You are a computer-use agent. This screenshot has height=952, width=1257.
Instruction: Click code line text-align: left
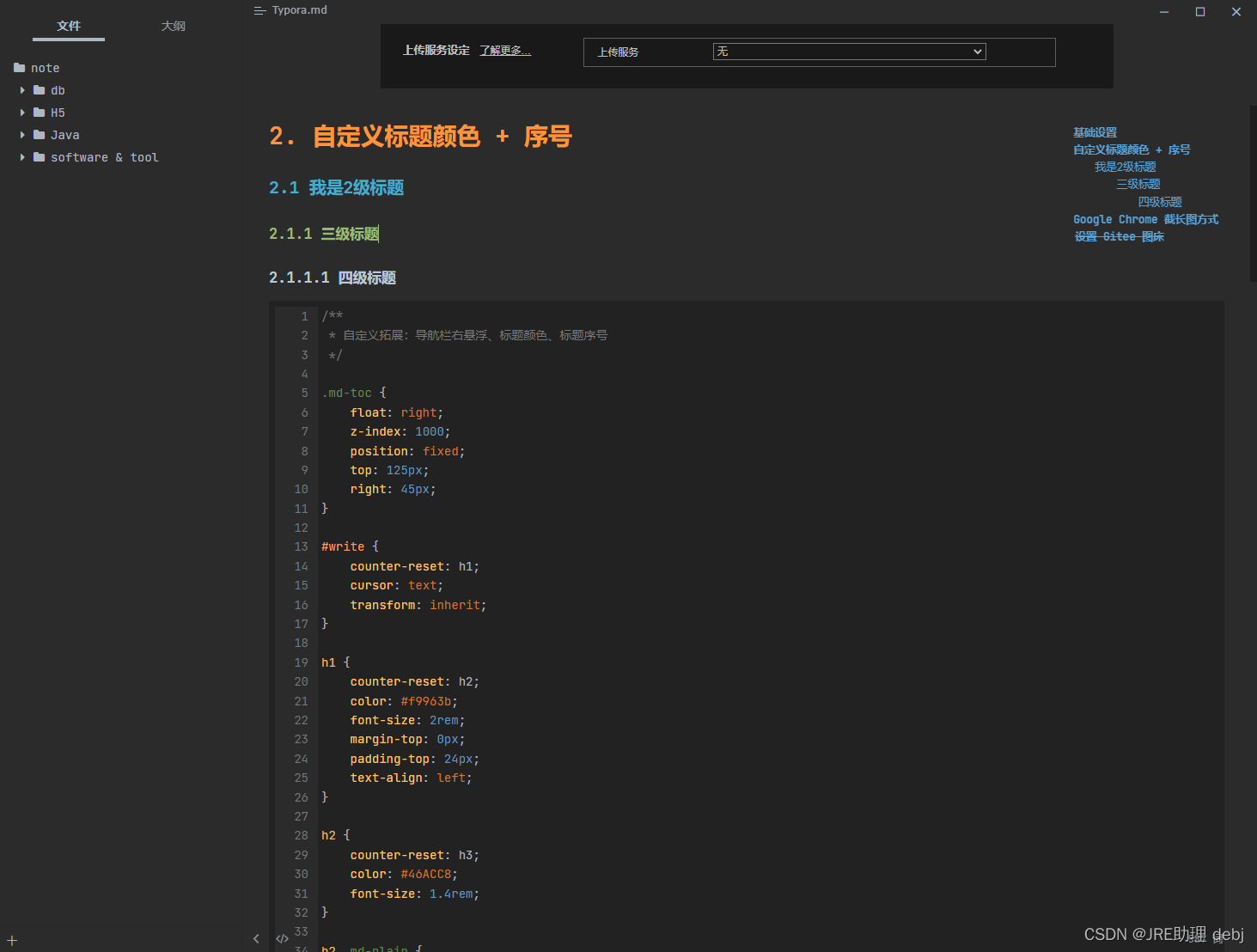point(411,778)
